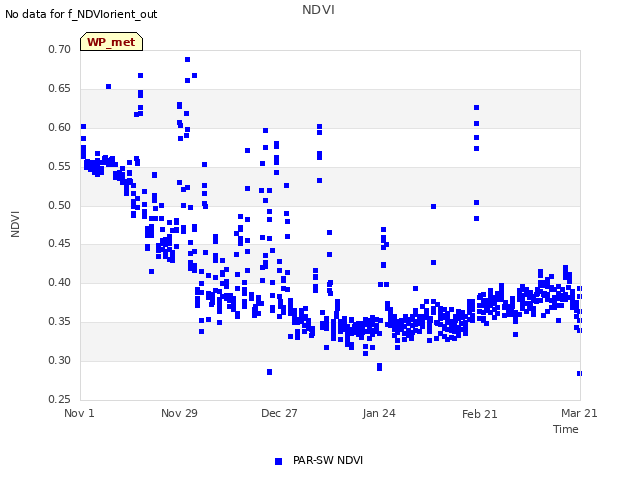Click the Time x-axis label
The height and width of the screenshot is (480, 640).
(x=566, y=429)
